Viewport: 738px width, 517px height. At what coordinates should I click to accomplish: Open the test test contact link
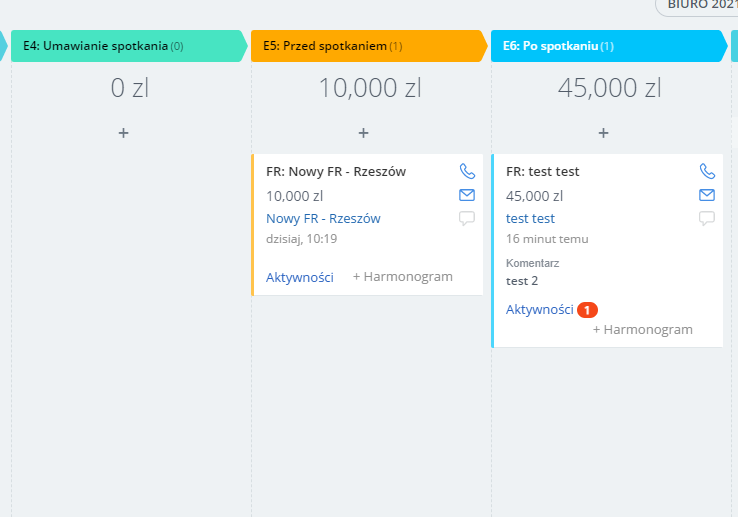pyautogui.click(x=530, y=218)
